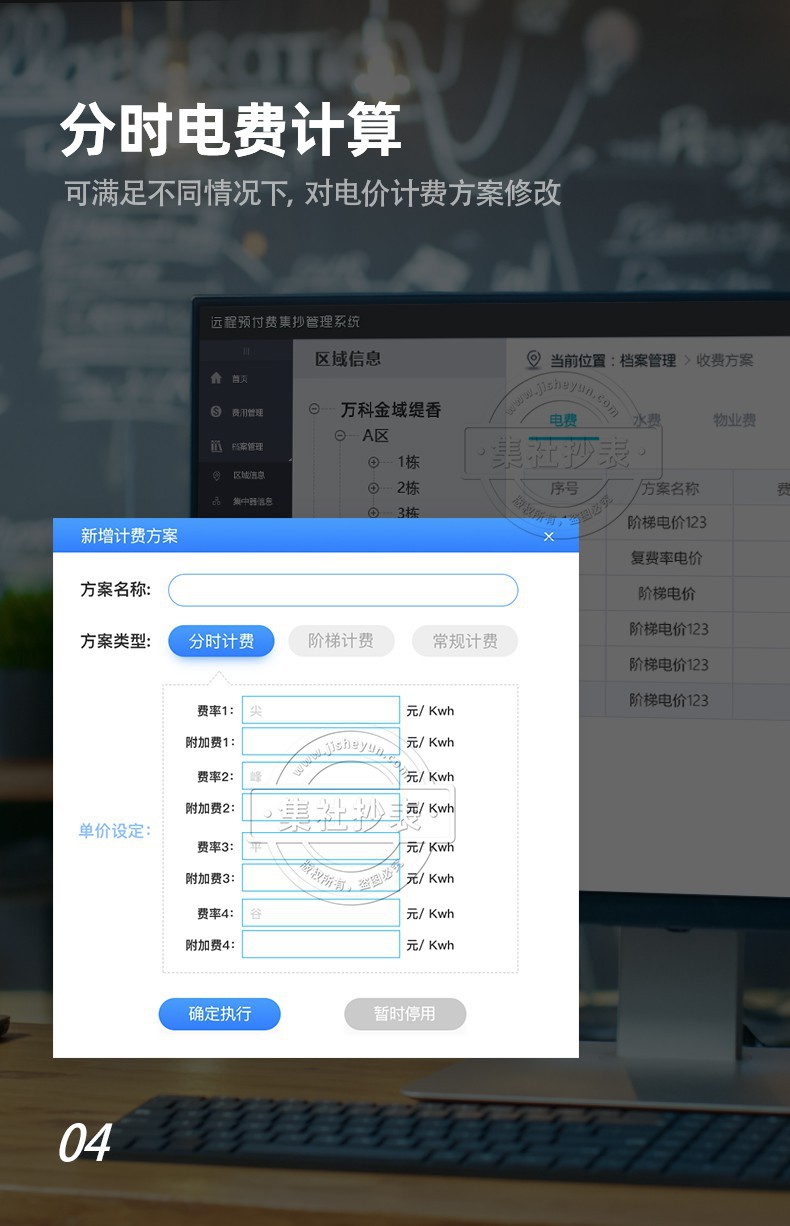
Task: Click the 暂时停用 button
Action: pyautogui.click(x=405, y=1014)
